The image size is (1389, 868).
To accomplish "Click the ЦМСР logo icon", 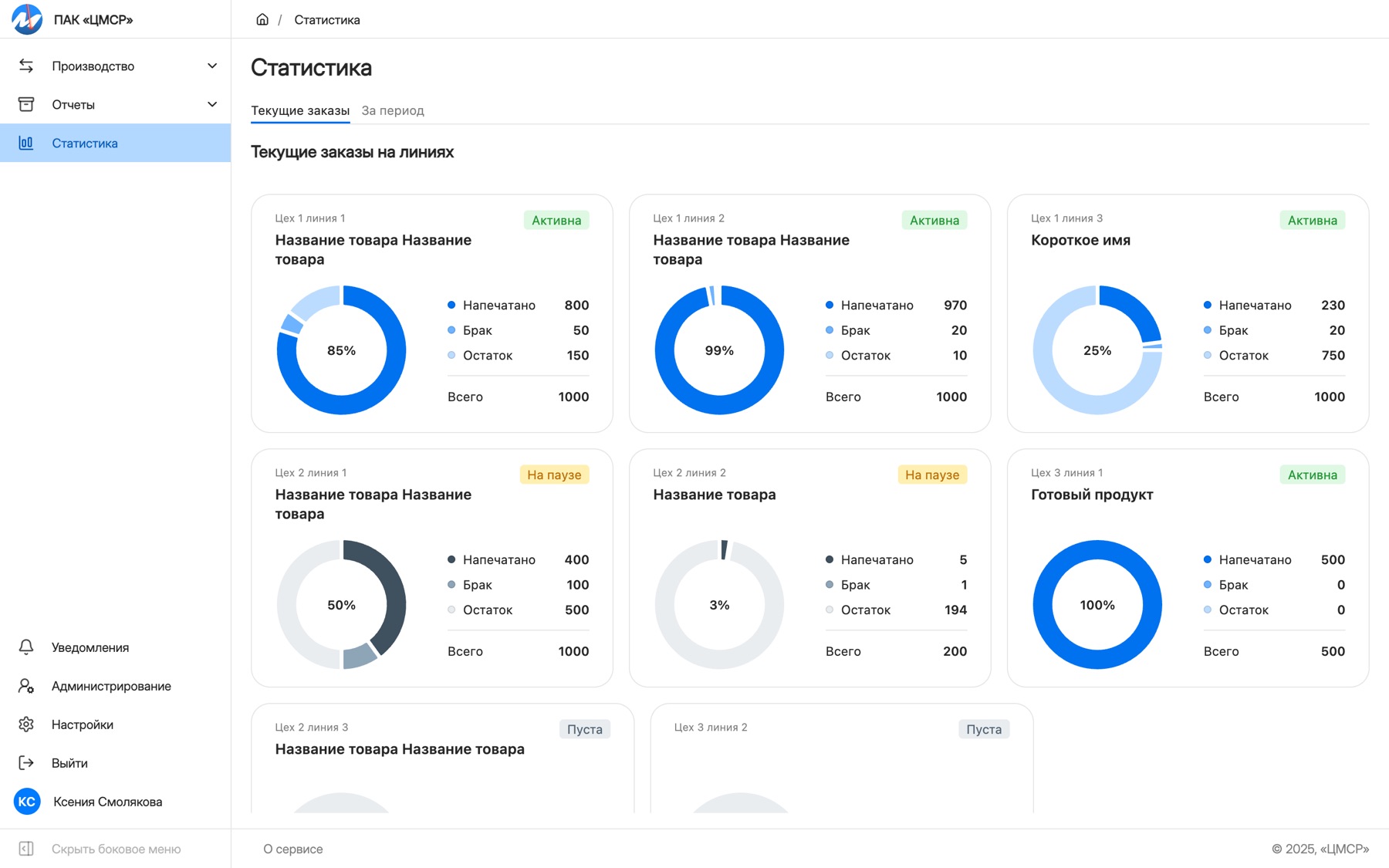I will pyautogui.click(x=27, y=19).
